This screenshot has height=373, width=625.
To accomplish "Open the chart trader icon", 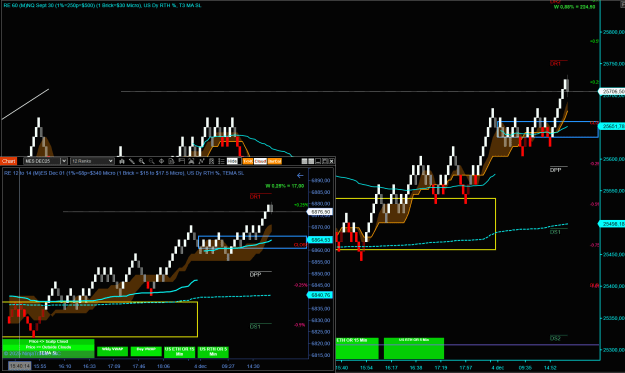I will pyautogui.click(x=181, y=161).
